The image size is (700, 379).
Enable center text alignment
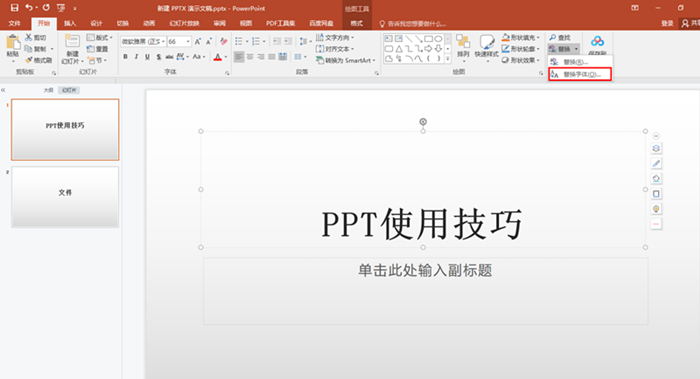tap(250, 57)
